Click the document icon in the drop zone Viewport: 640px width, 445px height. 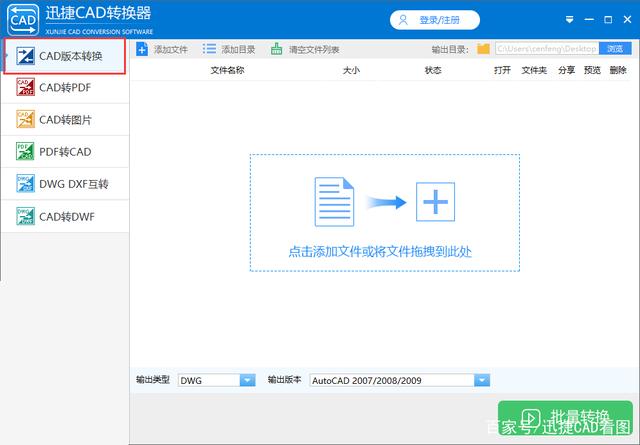334,202
